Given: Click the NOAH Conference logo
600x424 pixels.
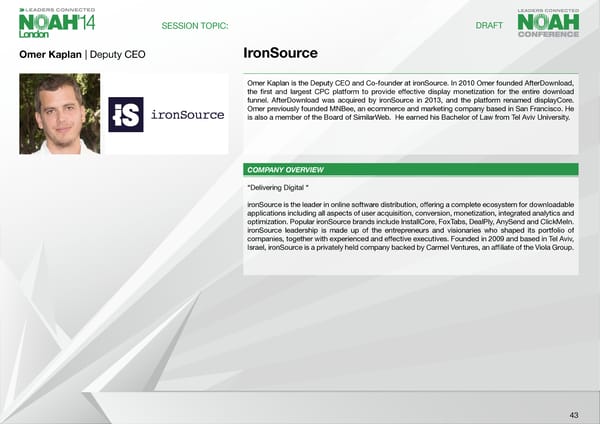Looking at the screenshot, I should (547, 23).
